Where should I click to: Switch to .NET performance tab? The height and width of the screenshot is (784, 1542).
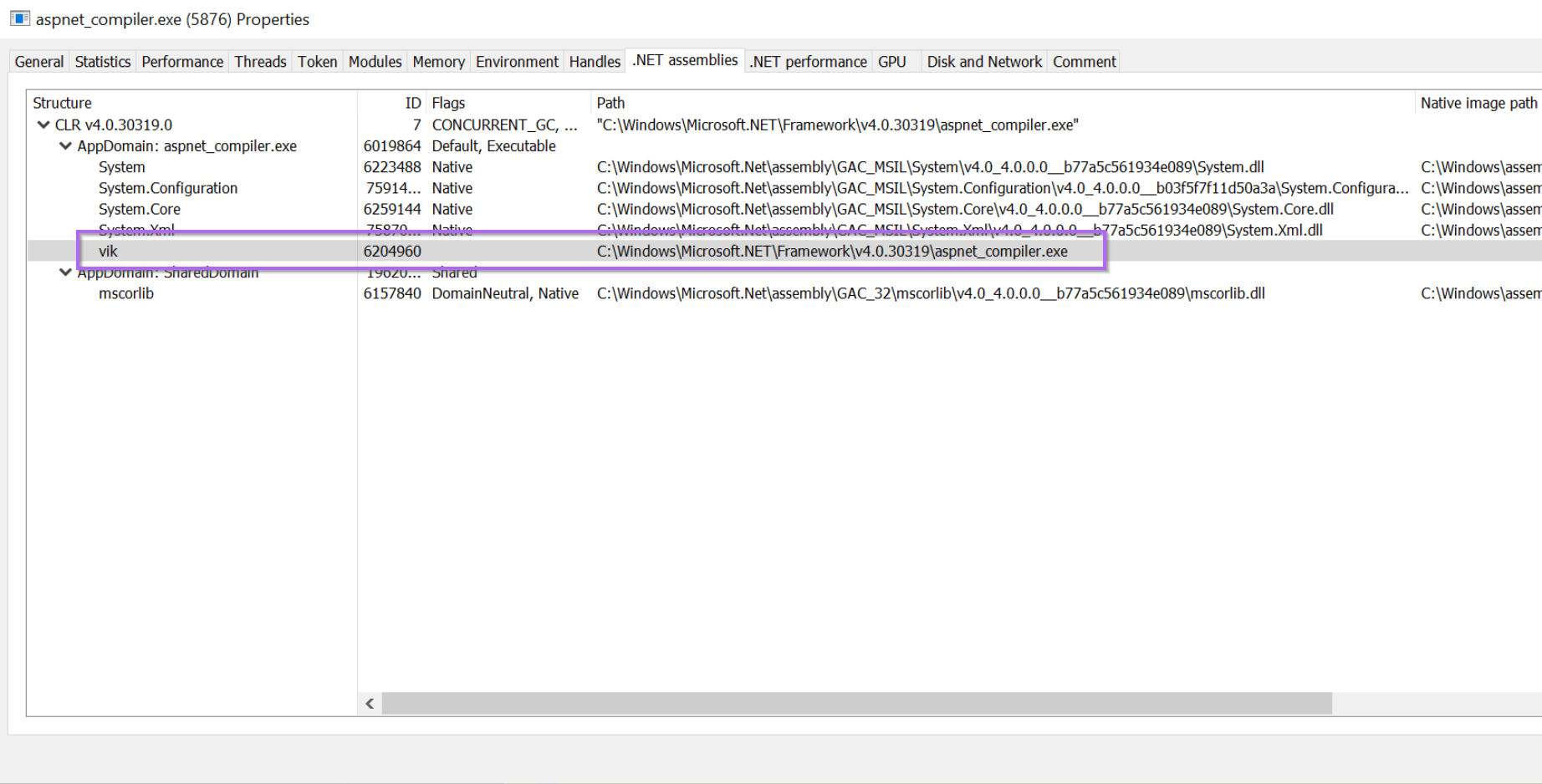[807, 61]
